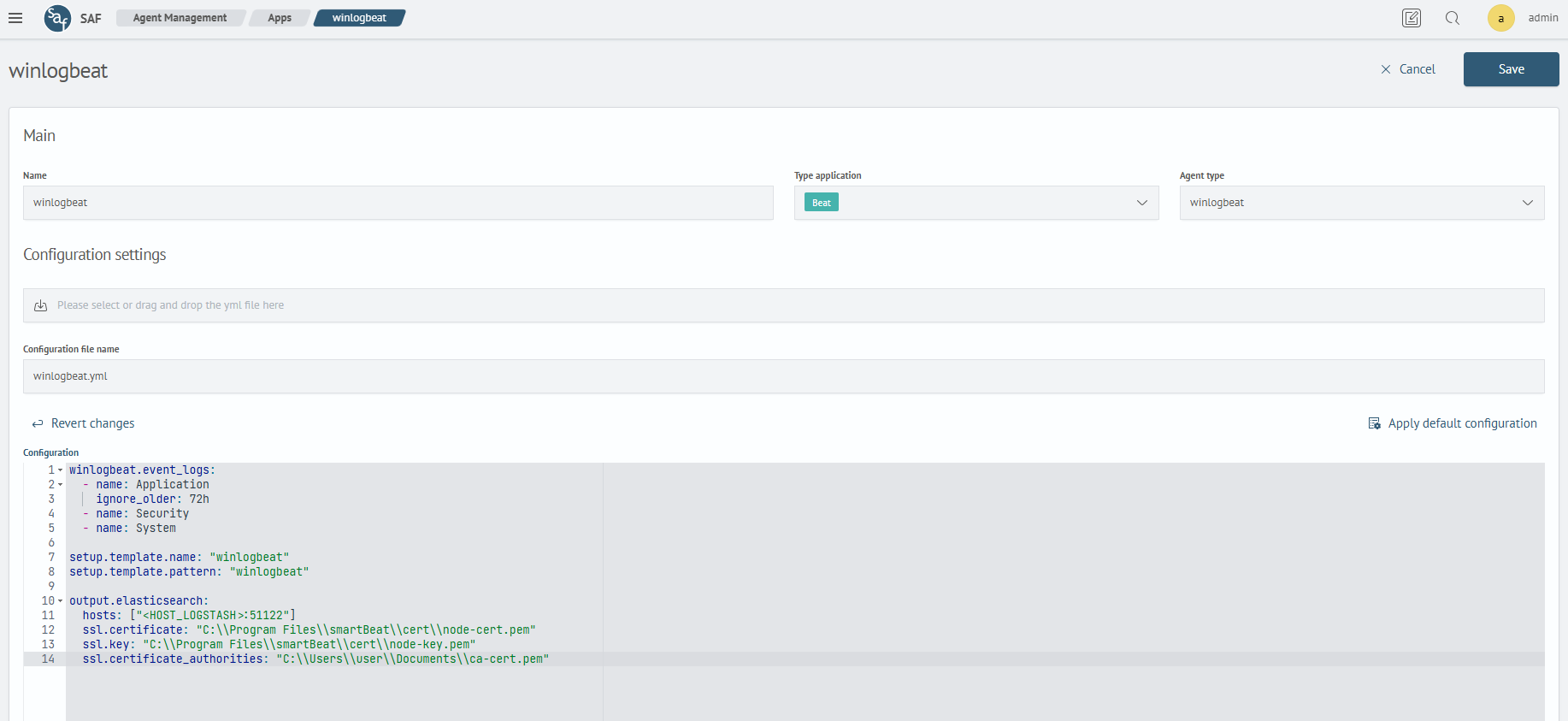1568x721 pixels.
Task: Click the ssl.certificate line
Action: point(309,630)
